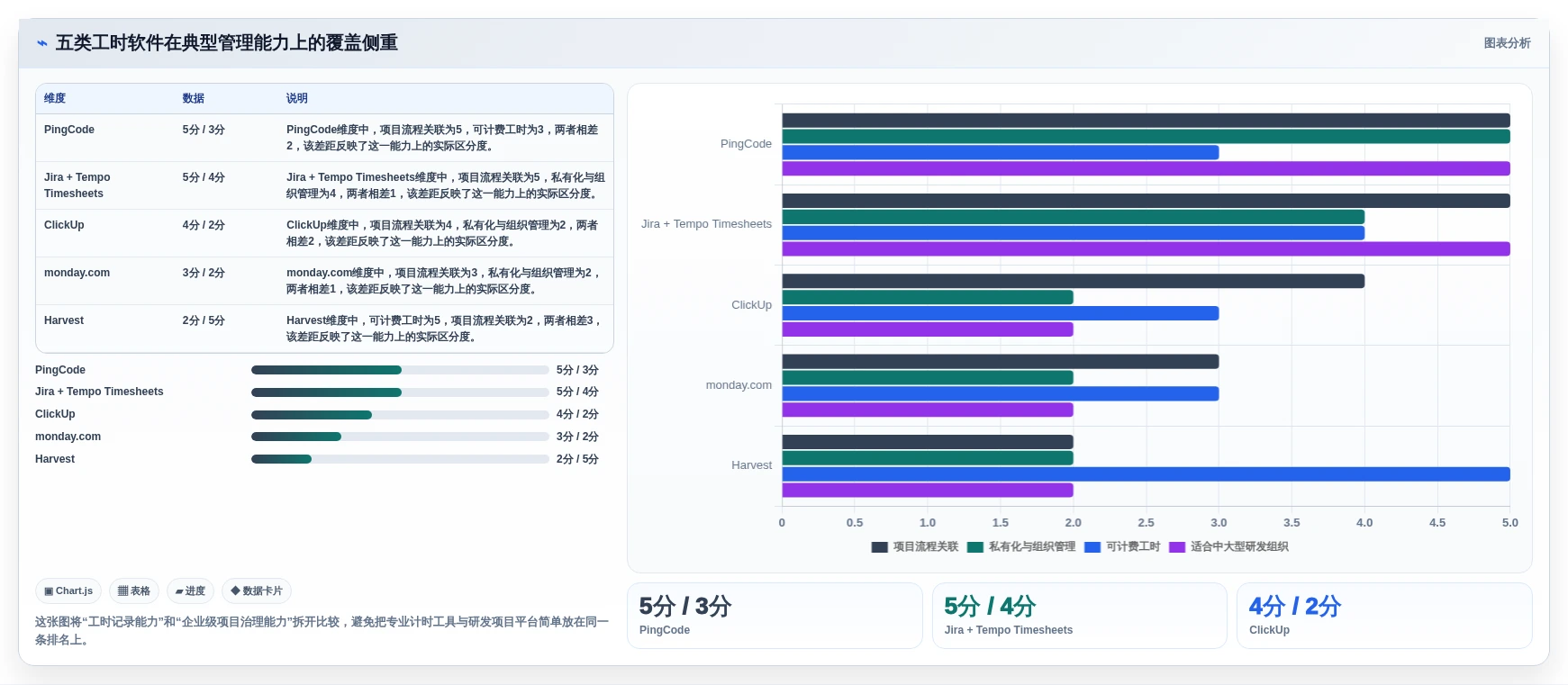Open the PingCode 5分 / 3分 data card

coord(775,616)
